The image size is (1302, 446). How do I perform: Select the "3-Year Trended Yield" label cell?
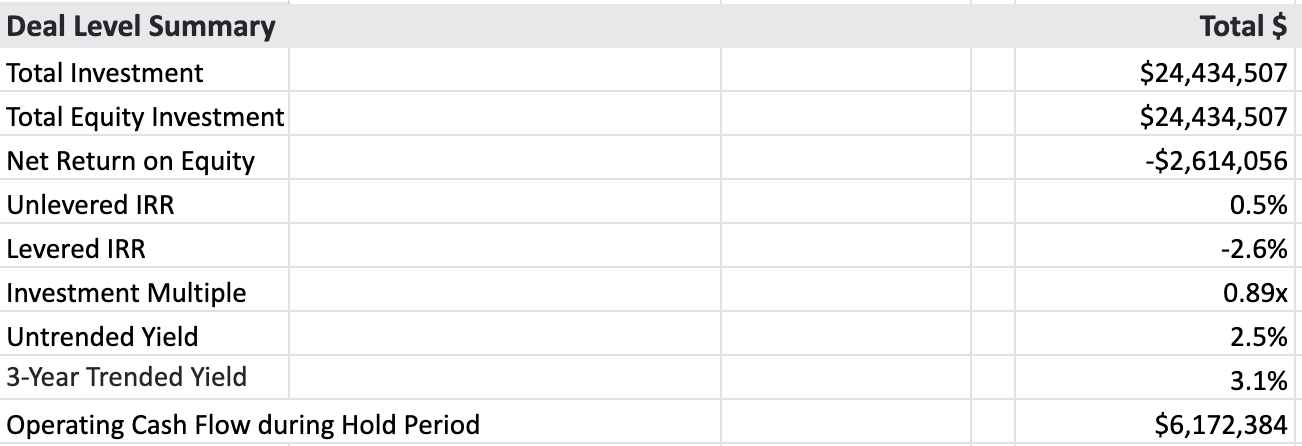pos(127,377)
